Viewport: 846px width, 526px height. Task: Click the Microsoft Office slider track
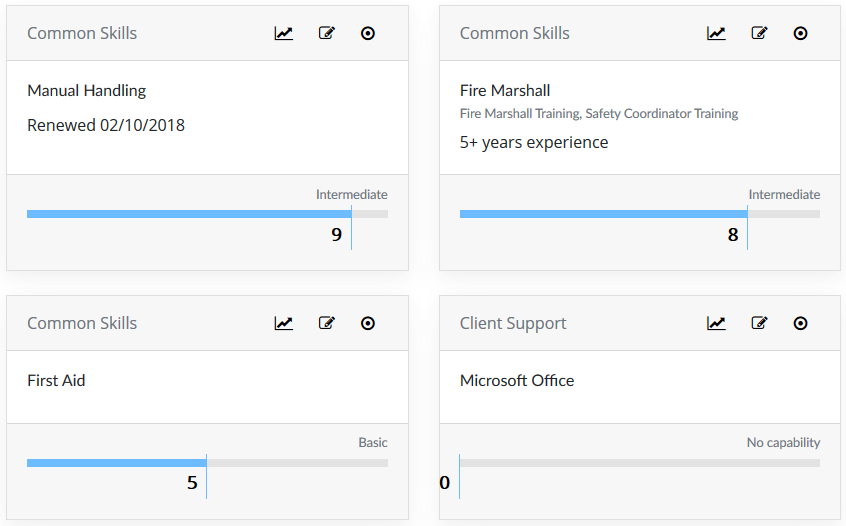tap(640, 463)
